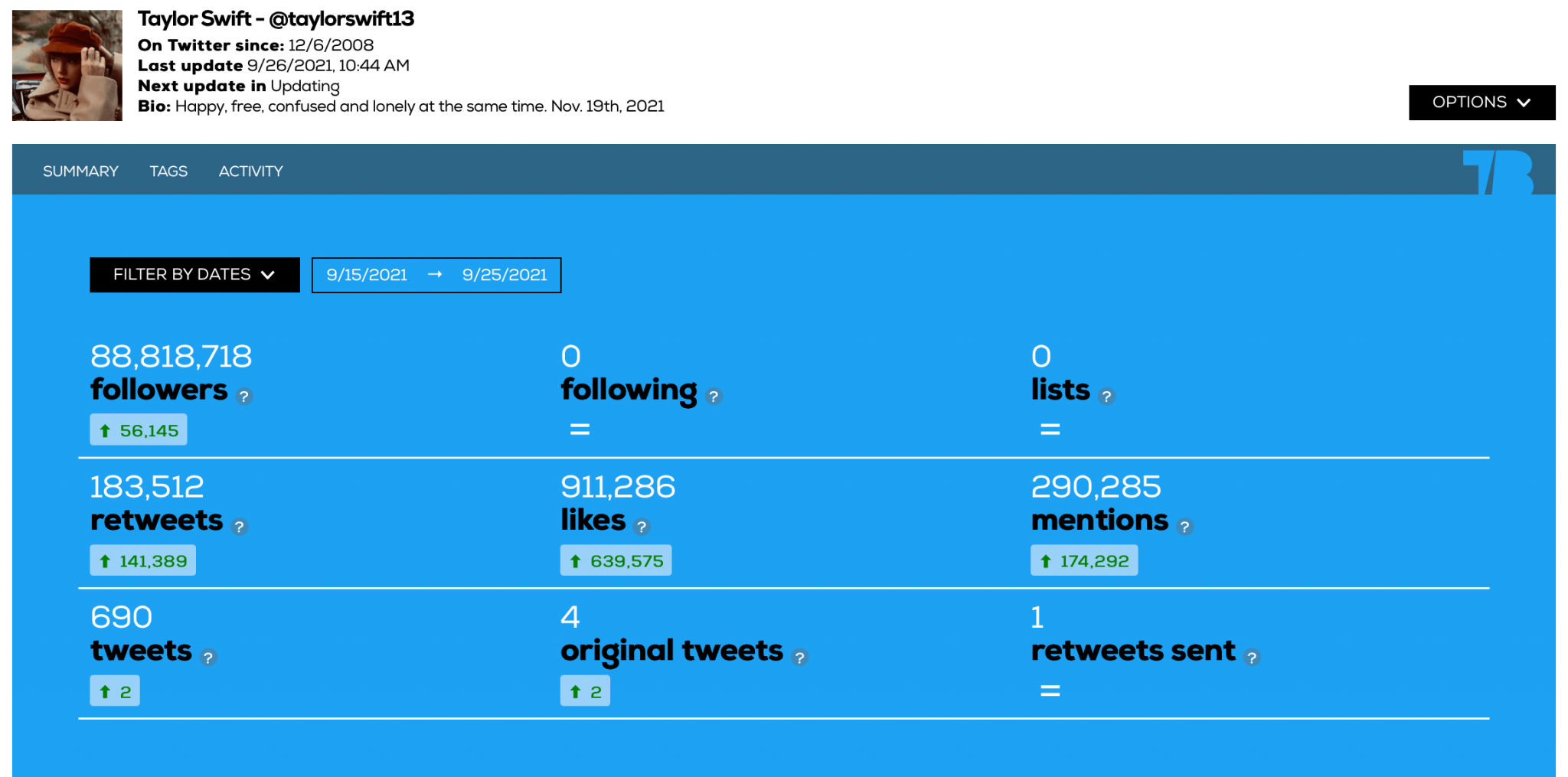This screenshot has width=1568, height=777.
Task: Select the 9/25/2021 end date
Action: tap(503, 274)
